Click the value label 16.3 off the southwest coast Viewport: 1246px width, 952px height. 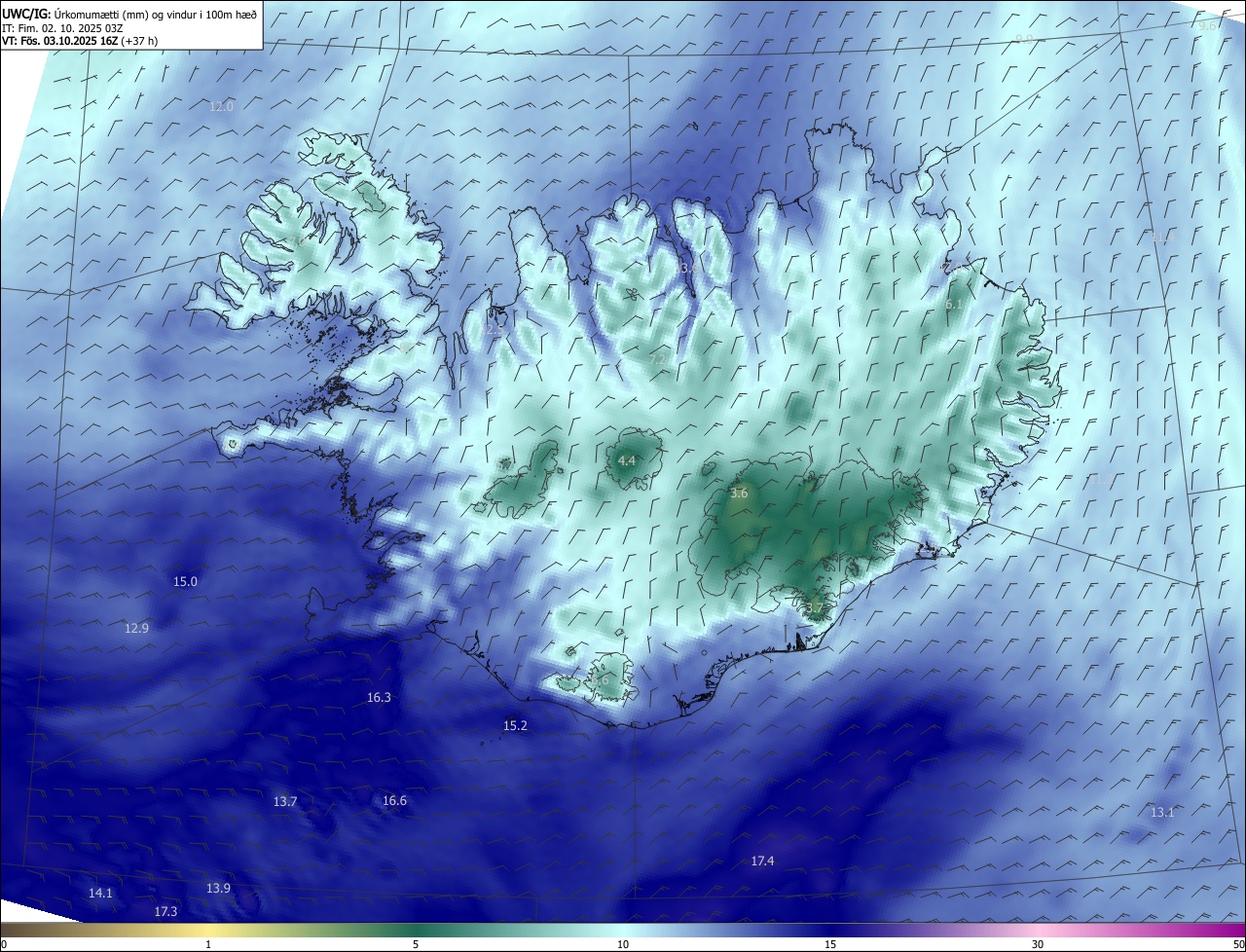point(379,697)
